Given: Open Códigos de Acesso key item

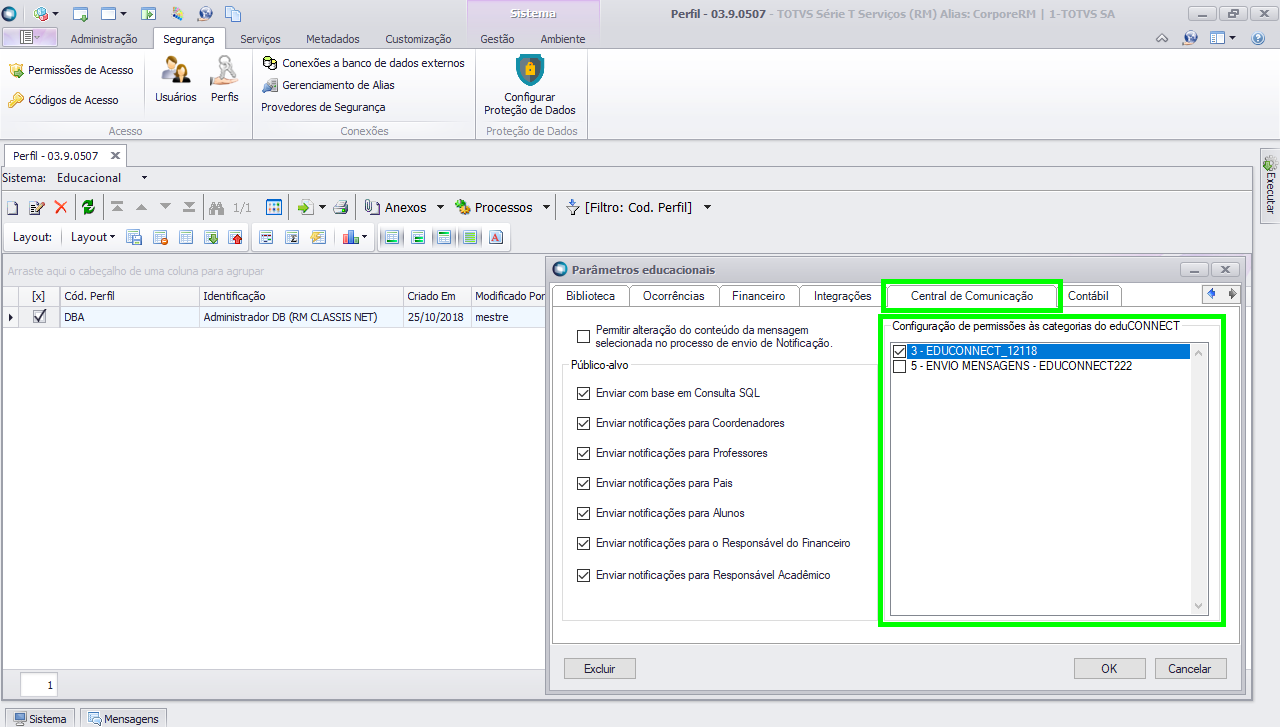Looking at the screenshot, I should (x=64, y=100).
